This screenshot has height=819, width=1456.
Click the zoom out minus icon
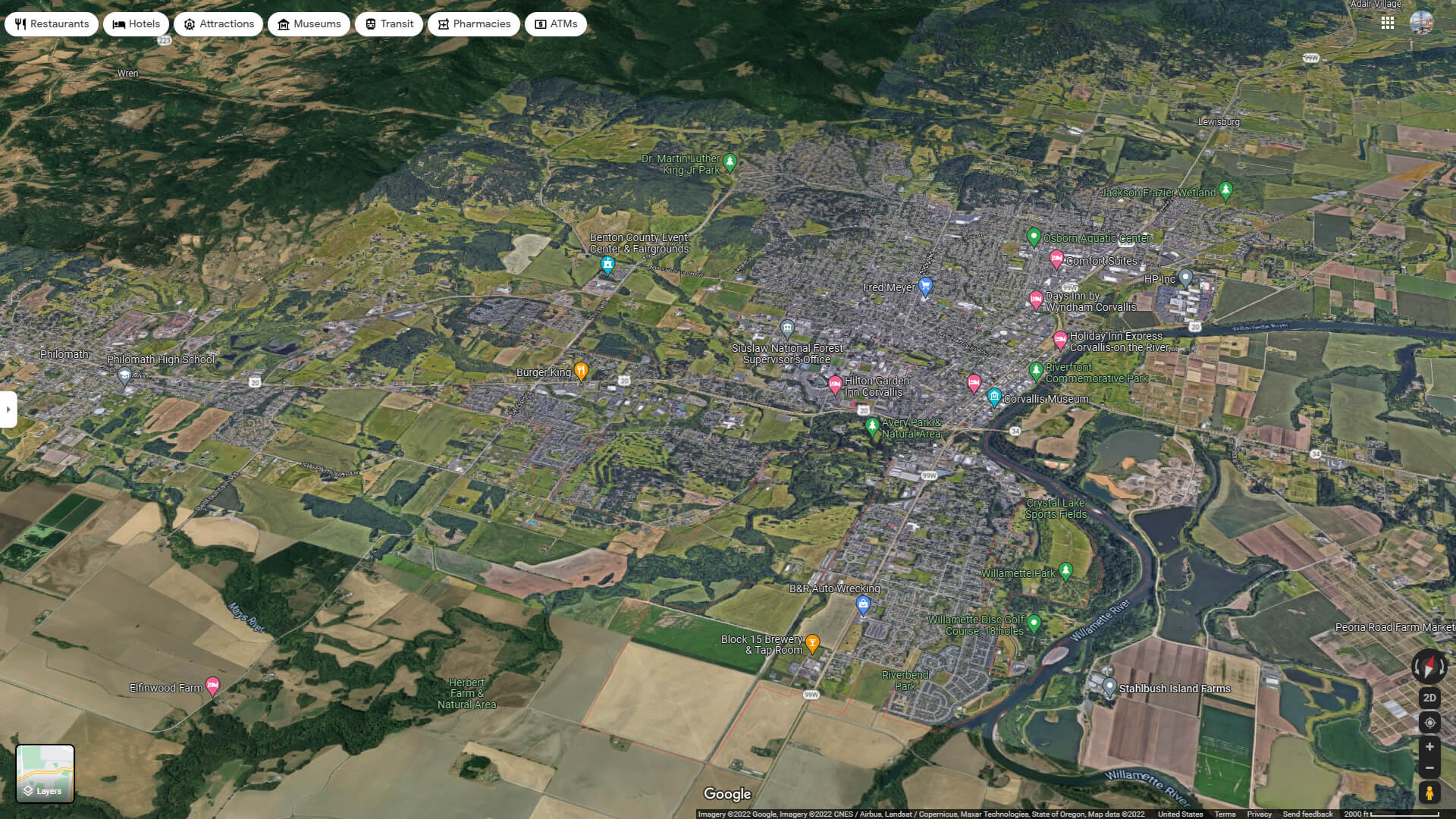click(1429, 767)
